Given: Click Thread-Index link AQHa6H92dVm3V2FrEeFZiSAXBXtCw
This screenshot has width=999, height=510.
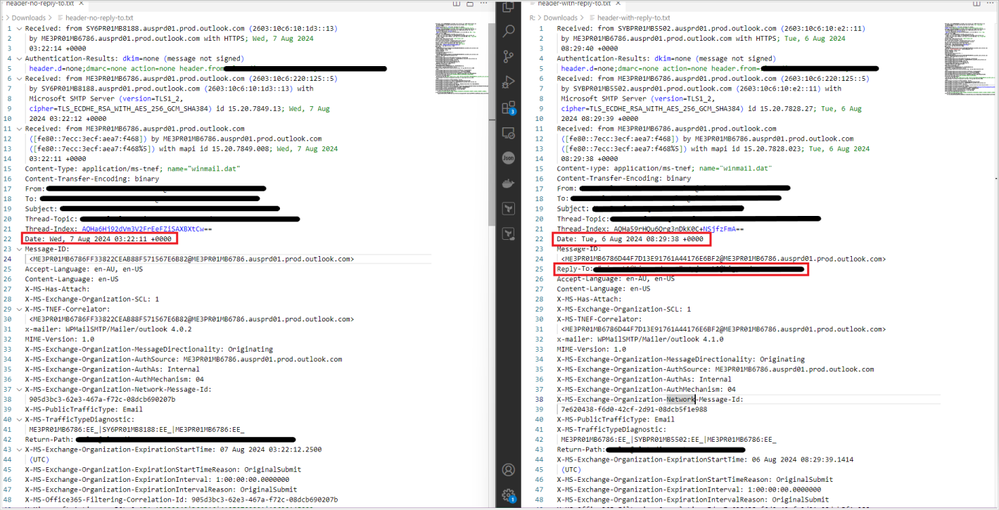Looking at the screenshot, I should 145,228.
